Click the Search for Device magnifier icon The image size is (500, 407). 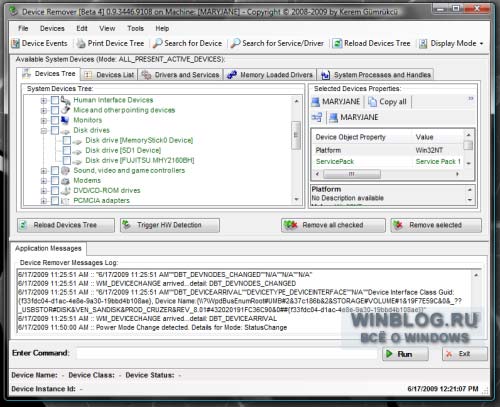pyautogui.click(x=157, y=43)
